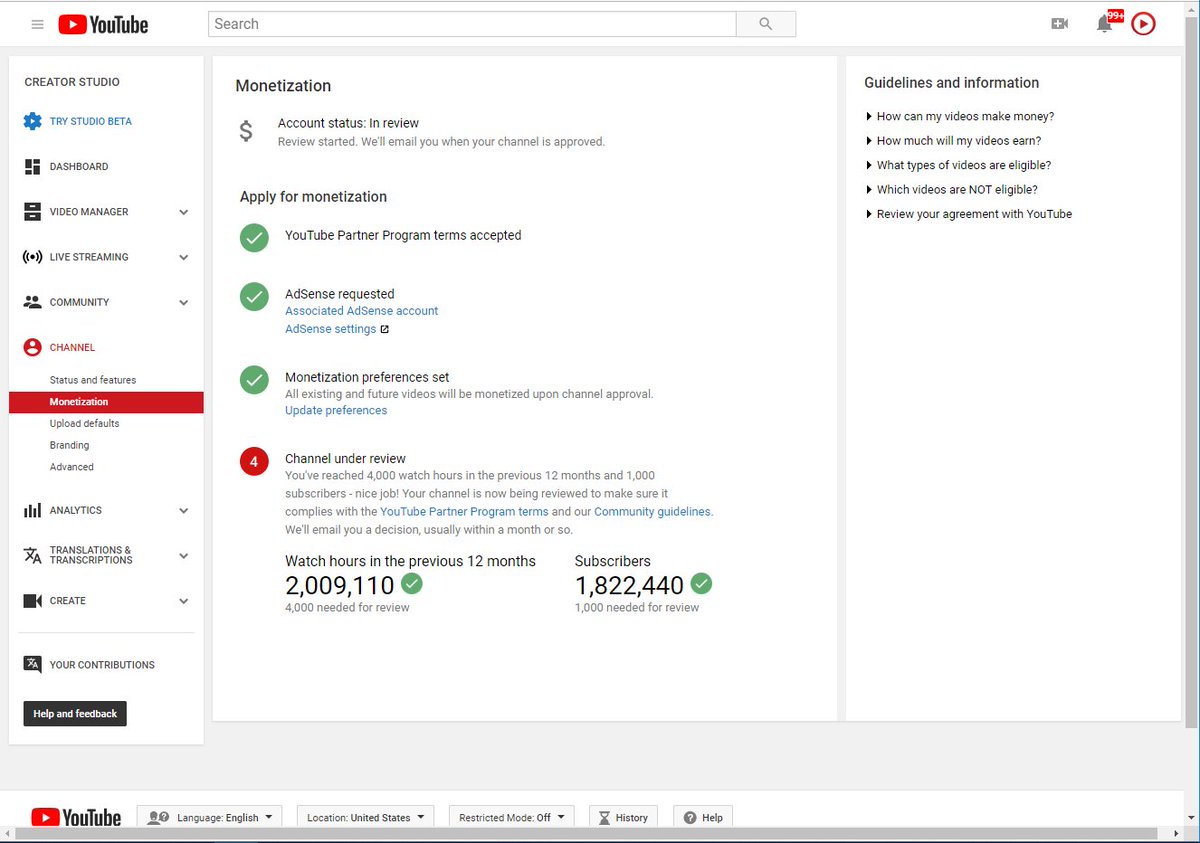Click the TRY STUDIO BETA label

[x=91, y=121]
